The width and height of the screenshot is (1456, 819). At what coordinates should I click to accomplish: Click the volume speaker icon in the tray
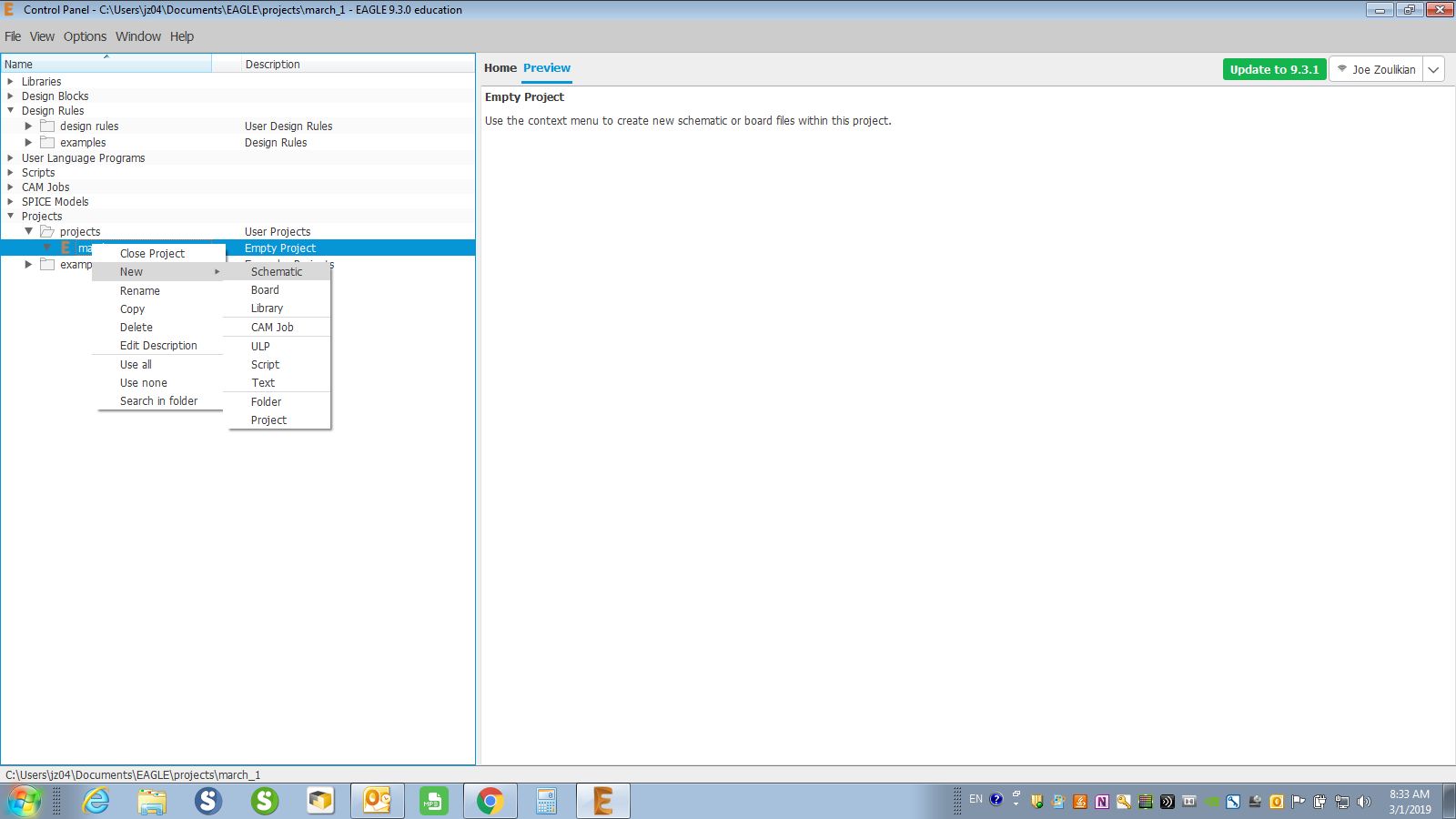[x=1363, y=802]
